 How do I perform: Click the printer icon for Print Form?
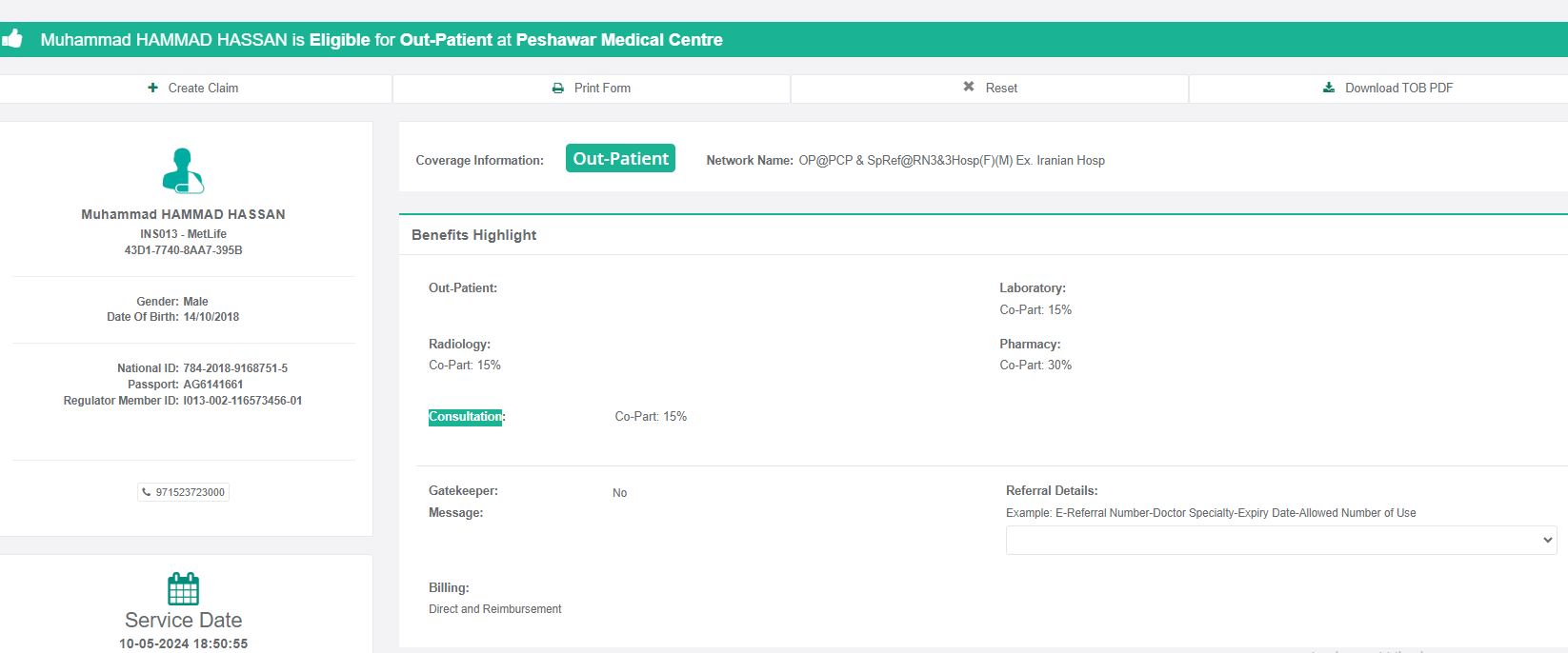pos(558,88)
